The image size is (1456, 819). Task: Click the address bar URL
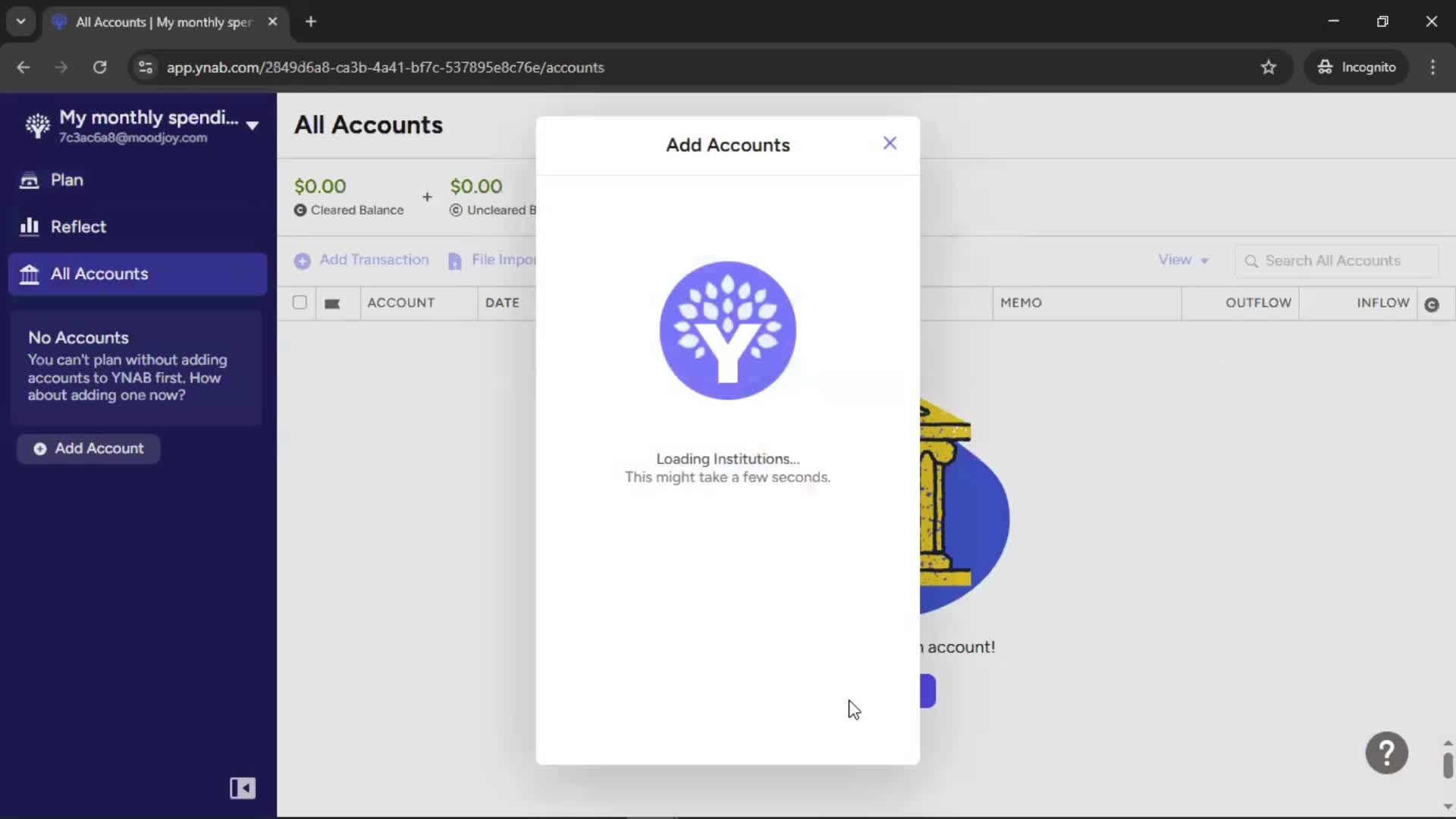tap(385, 67)
